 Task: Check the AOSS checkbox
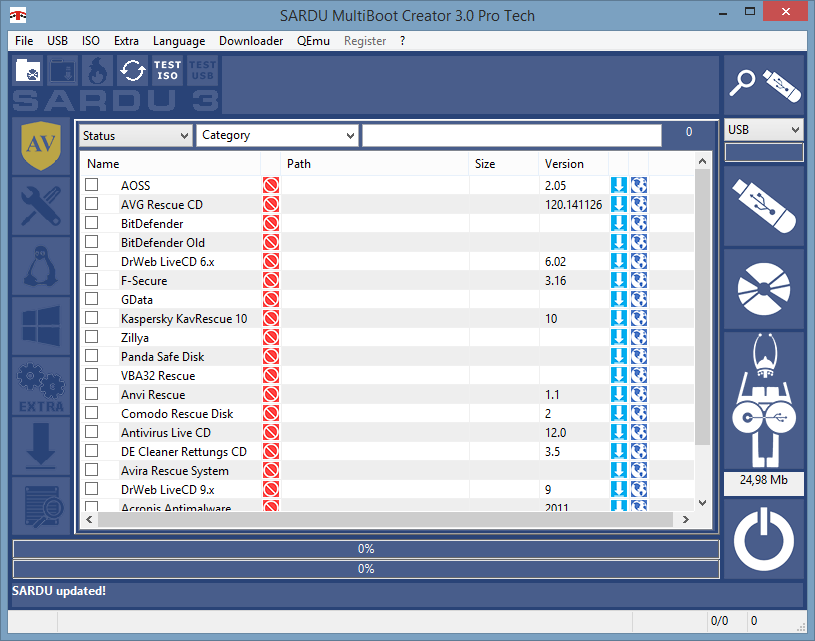click(91, 185)
